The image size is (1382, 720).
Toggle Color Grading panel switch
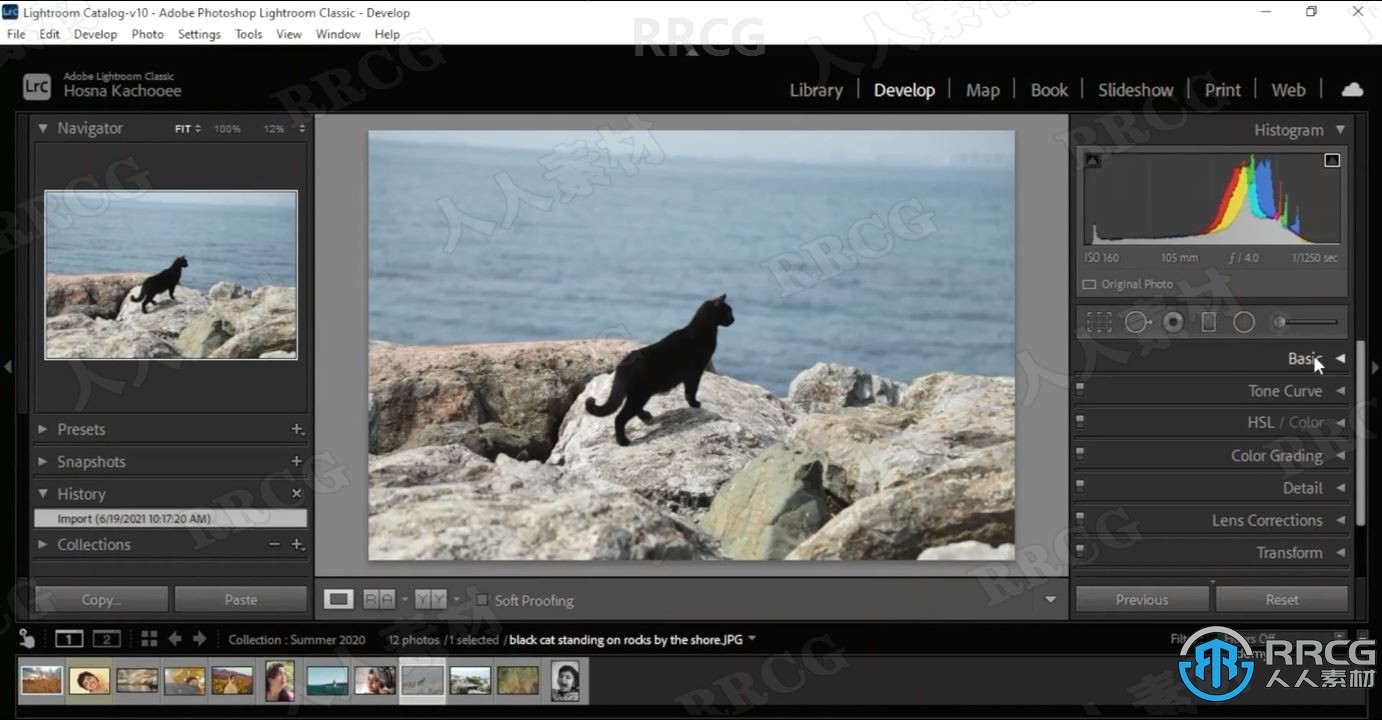pyautogui.click(x=1080, y=456)
